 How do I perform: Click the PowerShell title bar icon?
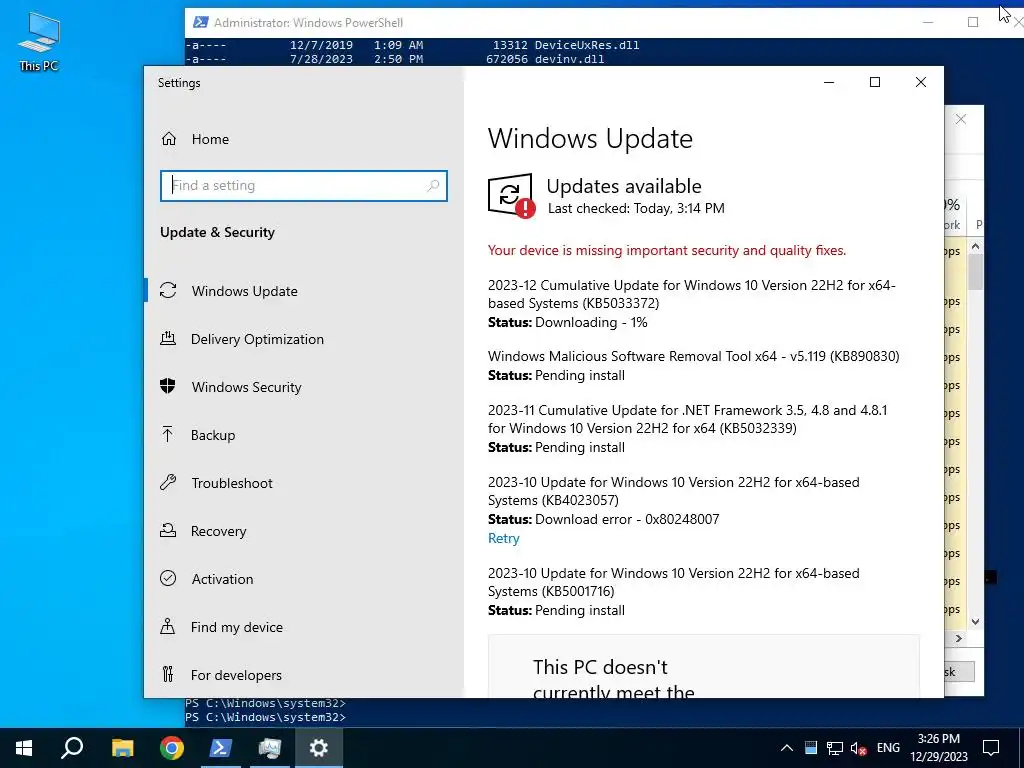point(200,22)
